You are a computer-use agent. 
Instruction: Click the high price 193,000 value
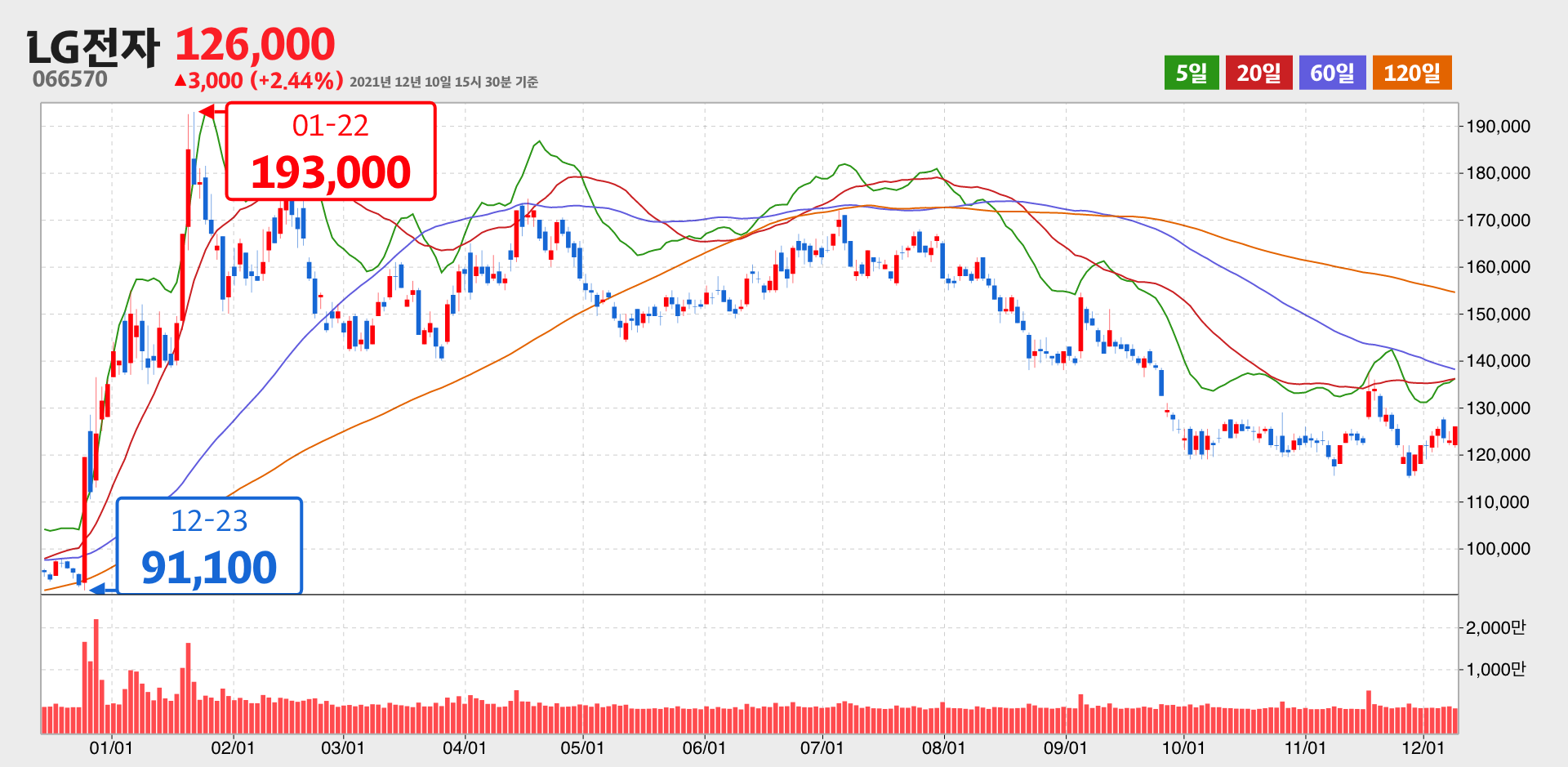330,172
